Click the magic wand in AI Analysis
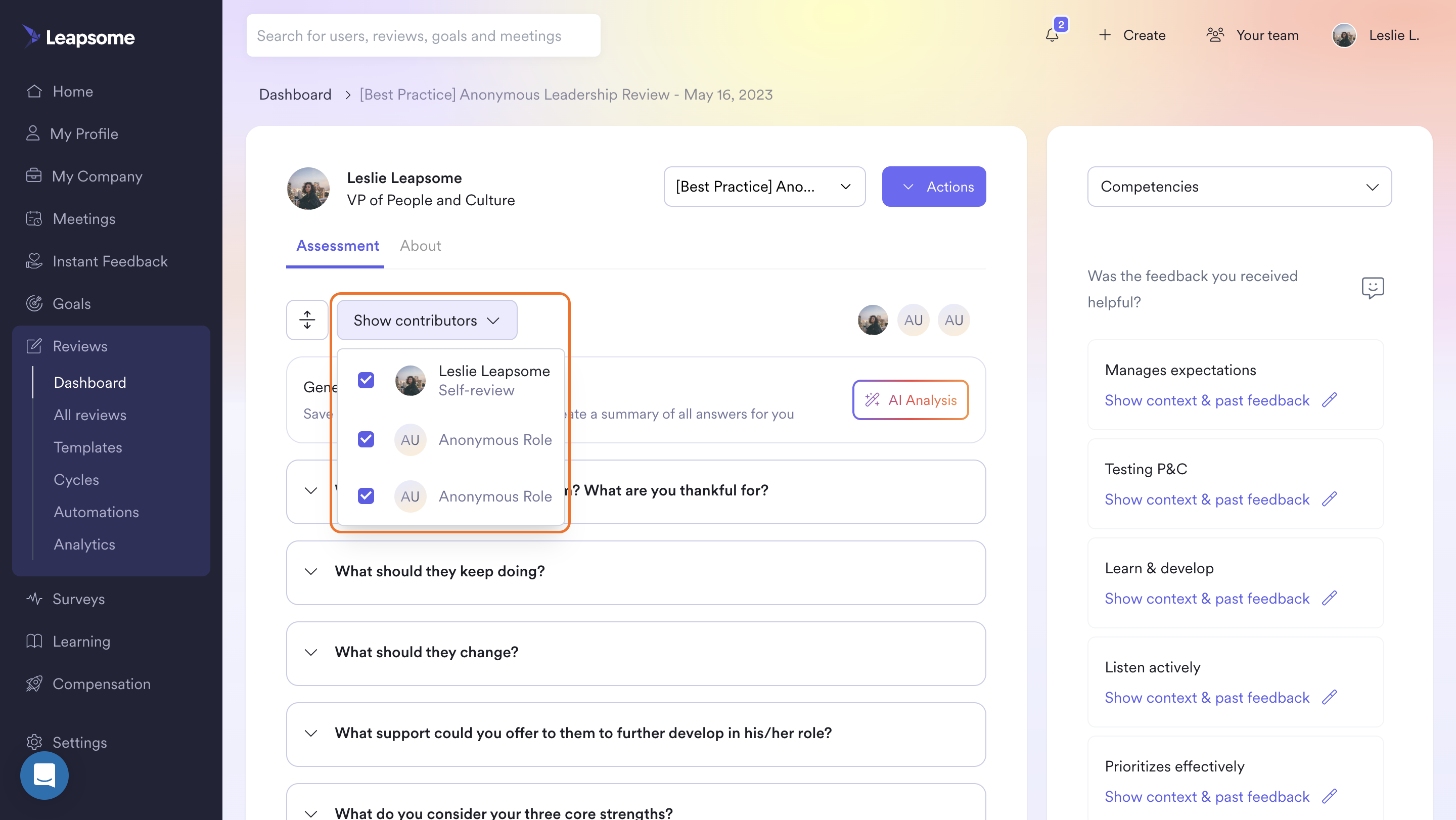1456x820 pixels. pyautogui.click(x=872, y=399)
